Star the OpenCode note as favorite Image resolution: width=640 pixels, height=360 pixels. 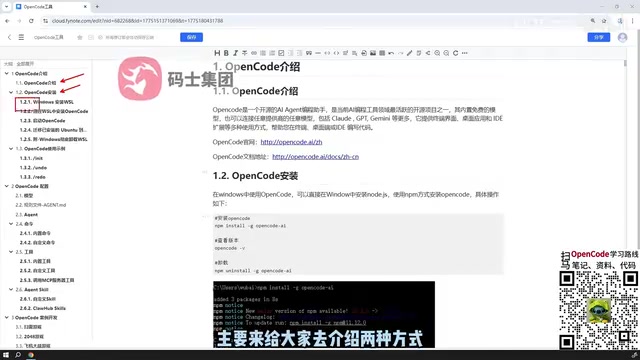pyautogui.click(x=80, y=37)
